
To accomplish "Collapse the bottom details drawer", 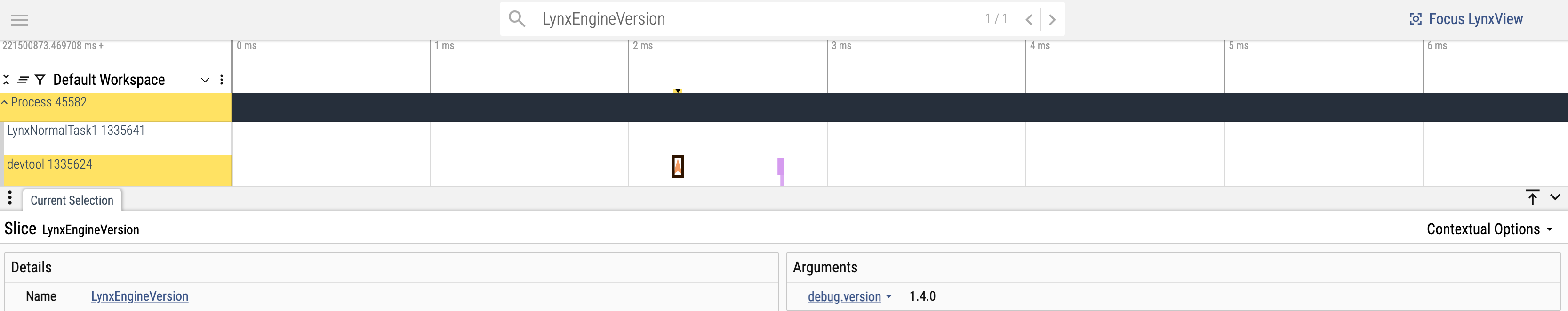I will click(x=1555, y=197).
